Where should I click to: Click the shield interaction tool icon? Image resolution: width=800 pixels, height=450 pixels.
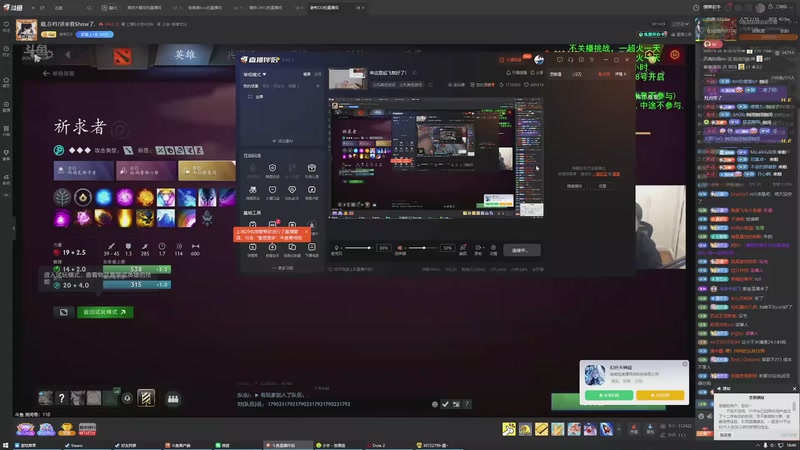pos(272,190)
